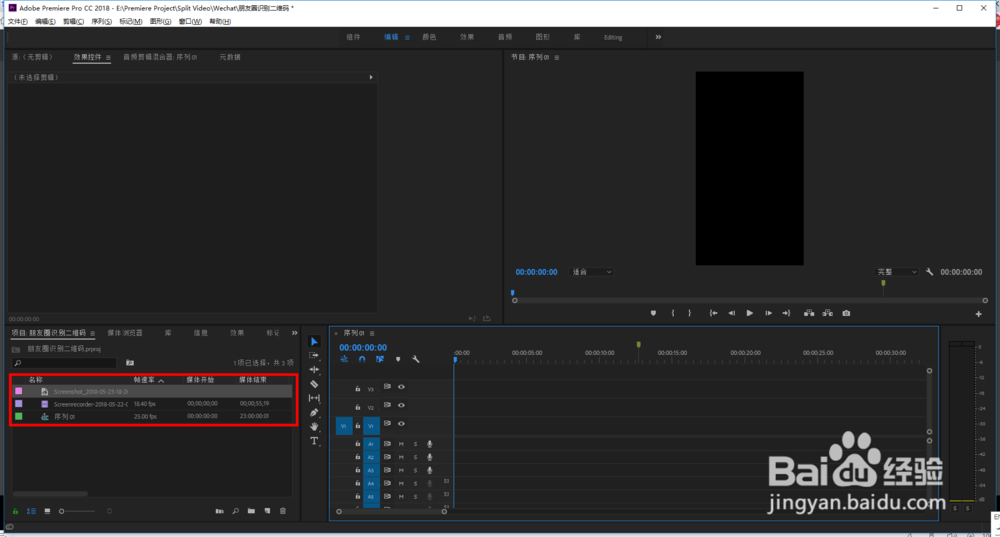Open Program monitor button editor plus
This screenshot has width=1000, height=537.
[x=978, y=314]
